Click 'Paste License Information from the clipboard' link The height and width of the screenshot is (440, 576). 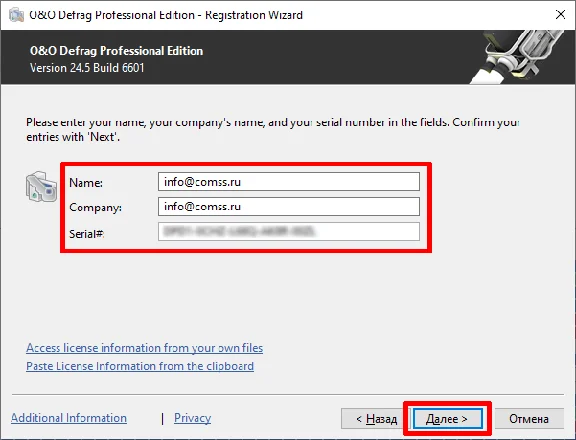click(x=140, y=366)
